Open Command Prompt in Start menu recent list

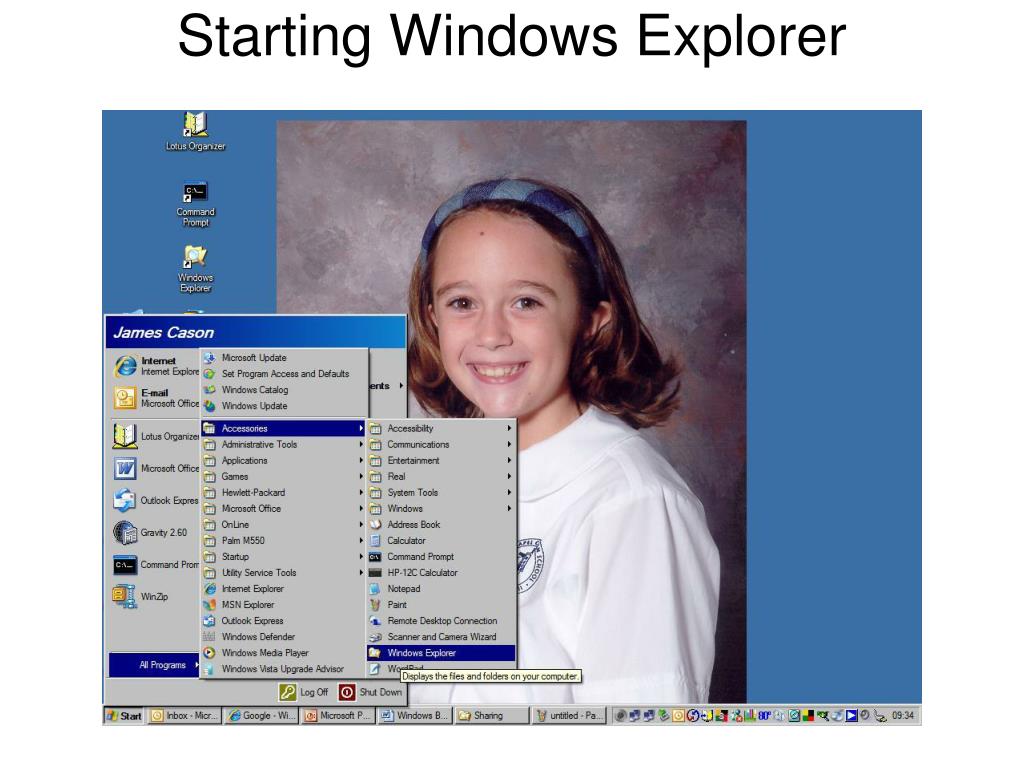point(157,564)
